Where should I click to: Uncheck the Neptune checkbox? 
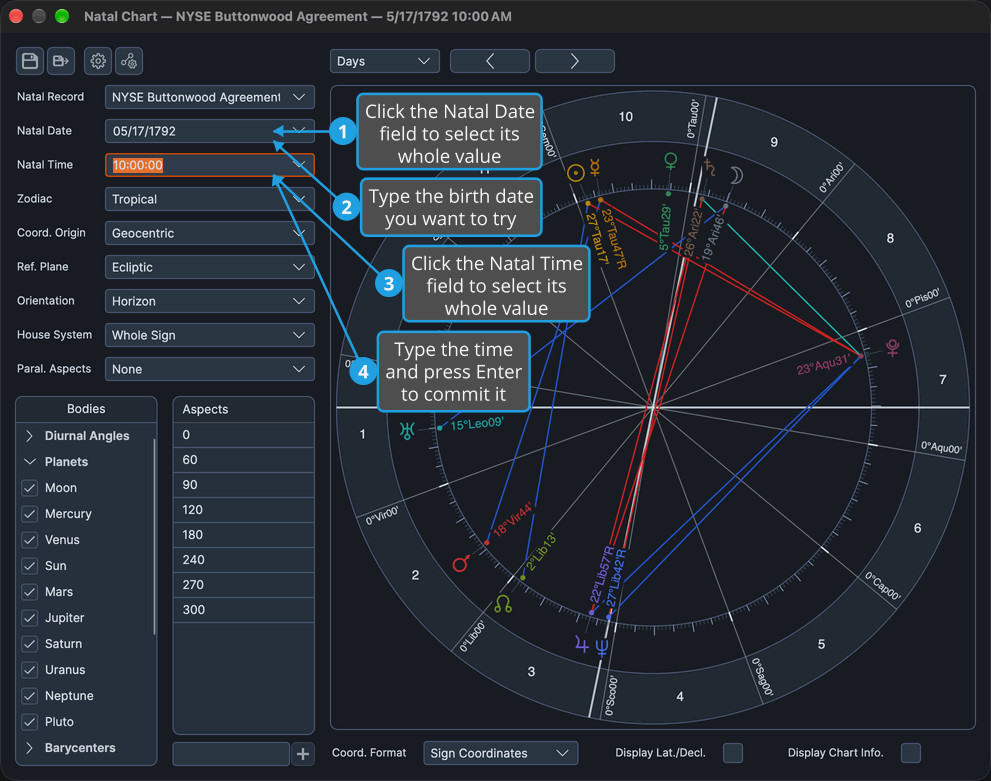[x=30, y=695]
